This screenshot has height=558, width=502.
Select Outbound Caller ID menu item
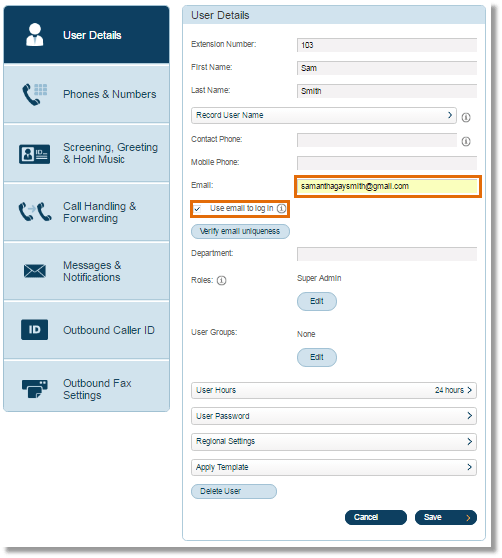(x=86, y=330)
